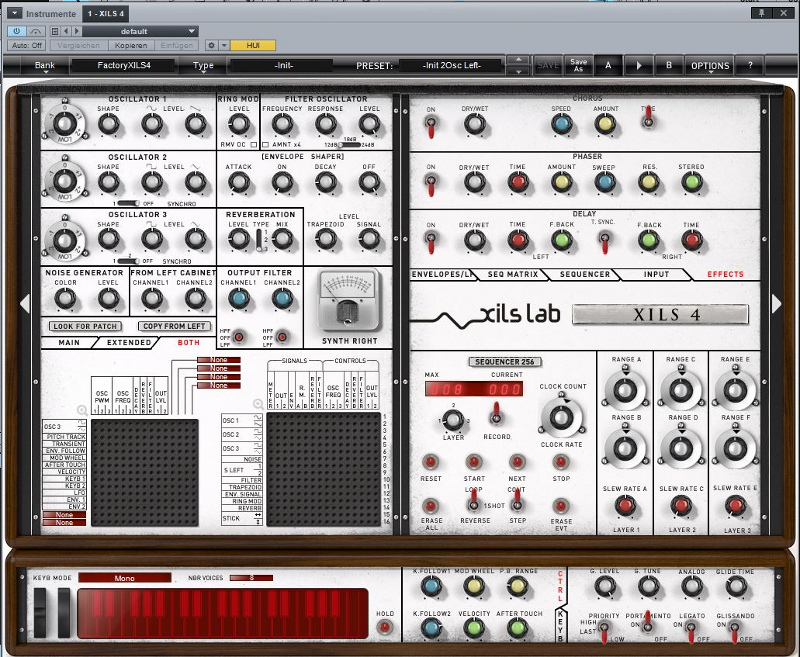This screenshot has width=800, height=657.
Task: Click the ERASE ALL red button
Action: coord(431,506)
